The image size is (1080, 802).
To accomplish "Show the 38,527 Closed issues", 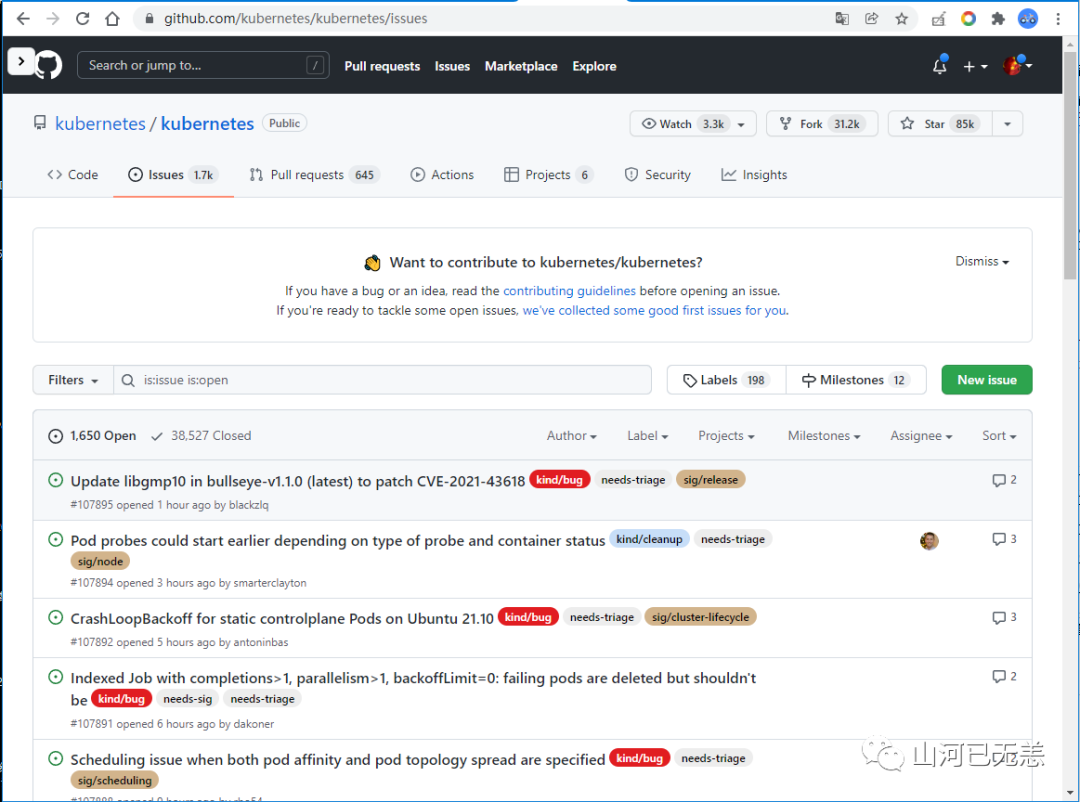I will pyautogui.click(x=201, y=435).
